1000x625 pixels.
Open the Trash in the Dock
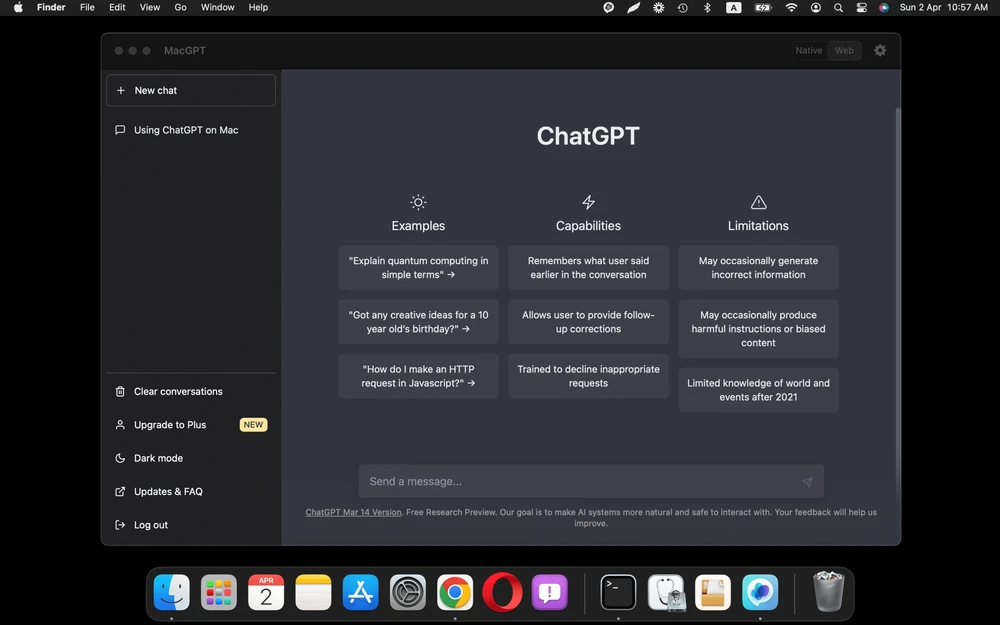point(828,592)
